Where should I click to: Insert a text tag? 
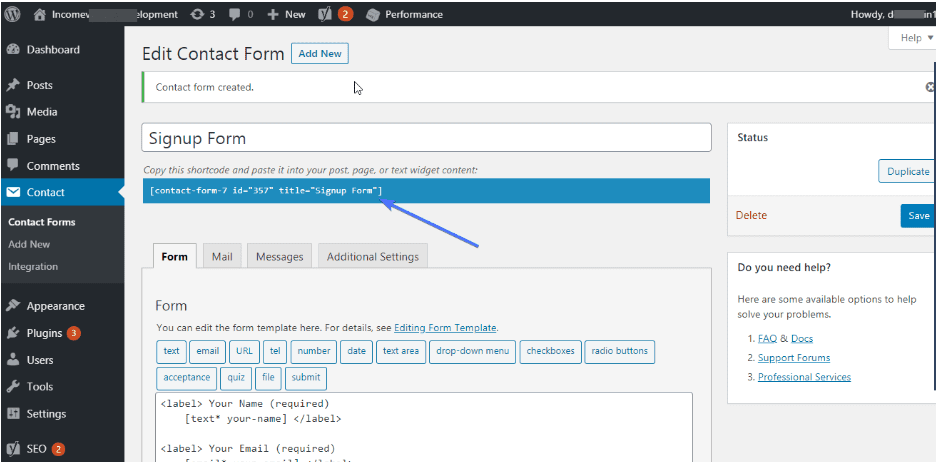(171, 351)
